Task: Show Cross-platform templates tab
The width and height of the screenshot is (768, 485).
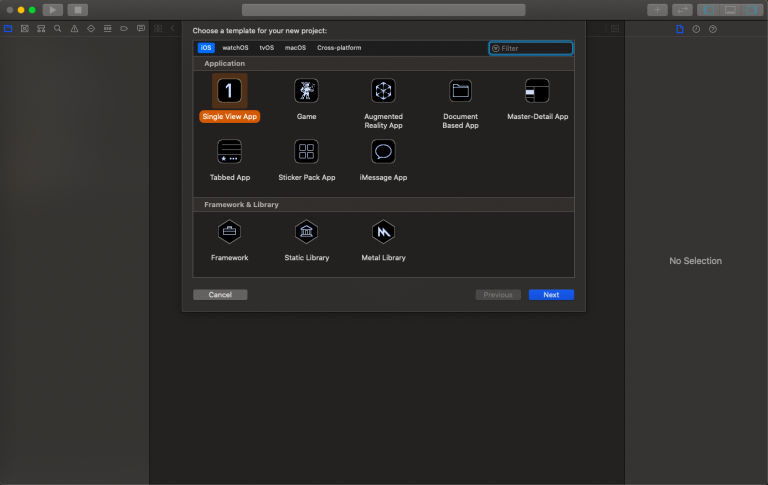Action: point(339,48)
